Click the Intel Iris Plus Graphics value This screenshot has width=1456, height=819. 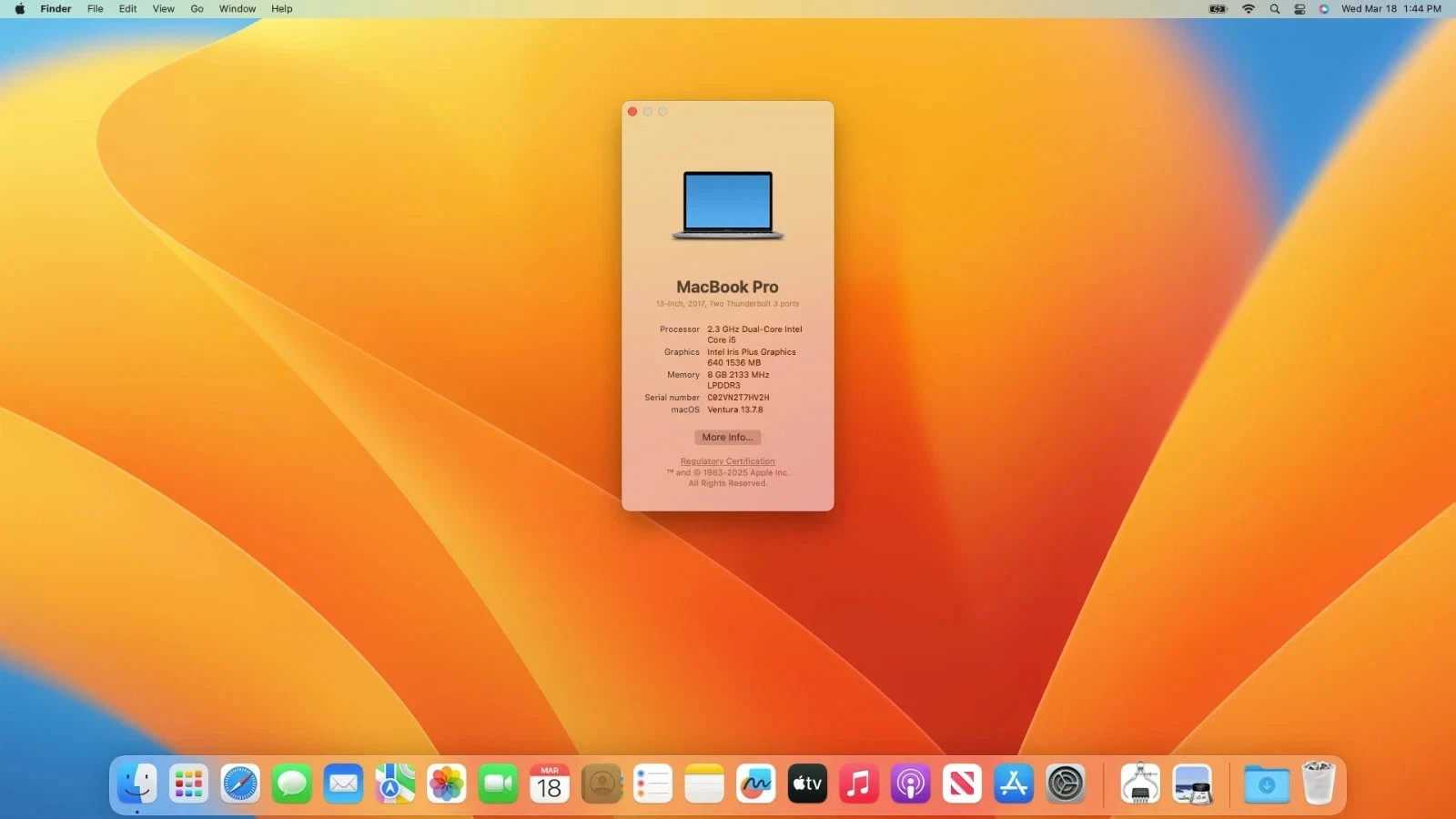tap(752, 358)
